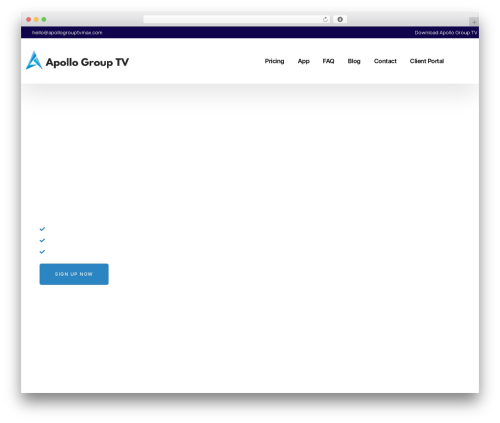Click the green maximize window button

click(44, 19)
